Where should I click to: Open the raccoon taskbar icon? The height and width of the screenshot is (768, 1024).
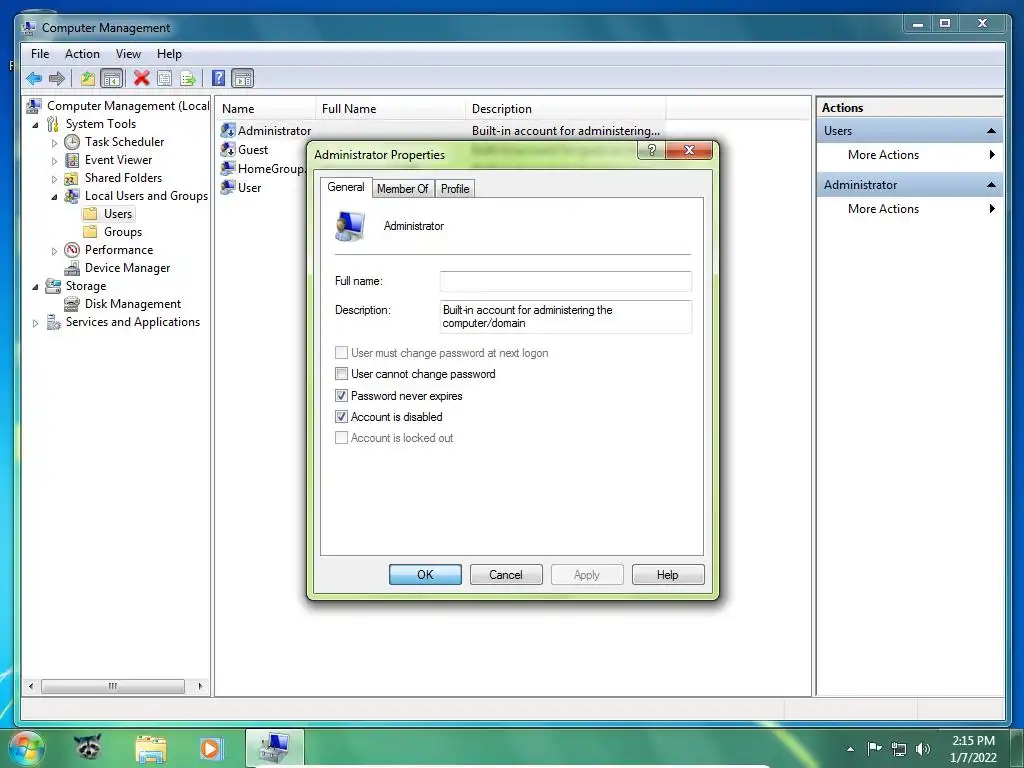[x=88, y=748]
